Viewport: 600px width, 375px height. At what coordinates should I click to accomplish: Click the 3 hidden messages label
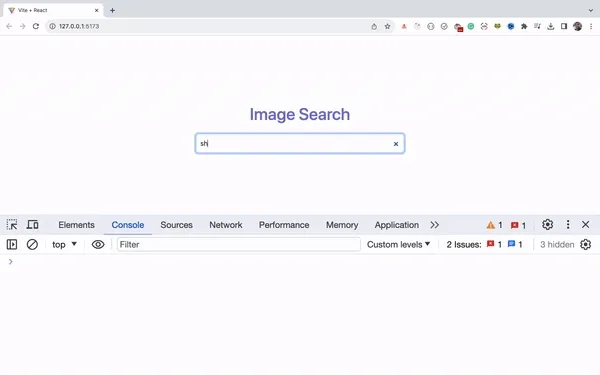click(557, 245)
